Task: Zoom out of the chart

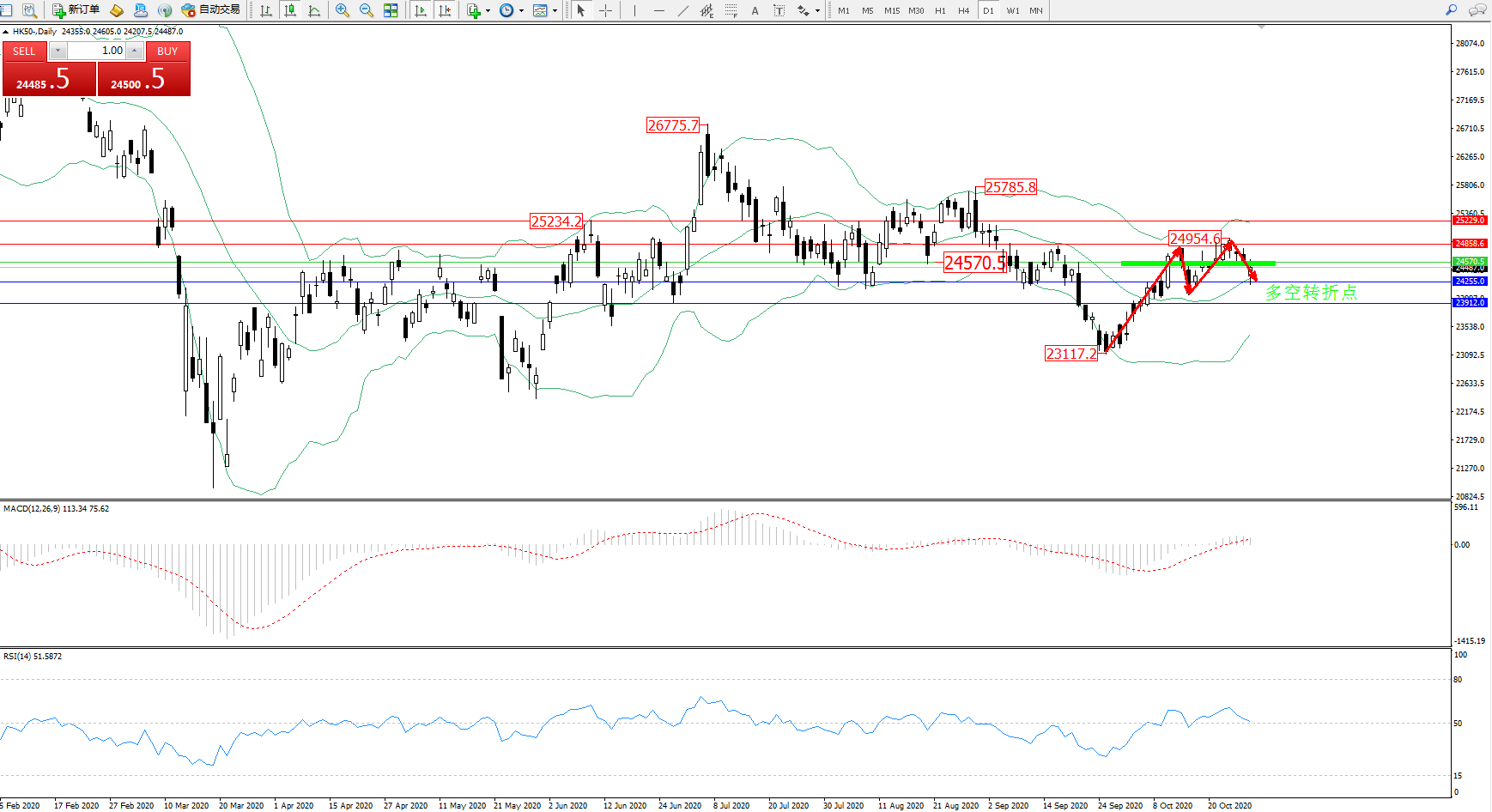Action: click(367, 10)
